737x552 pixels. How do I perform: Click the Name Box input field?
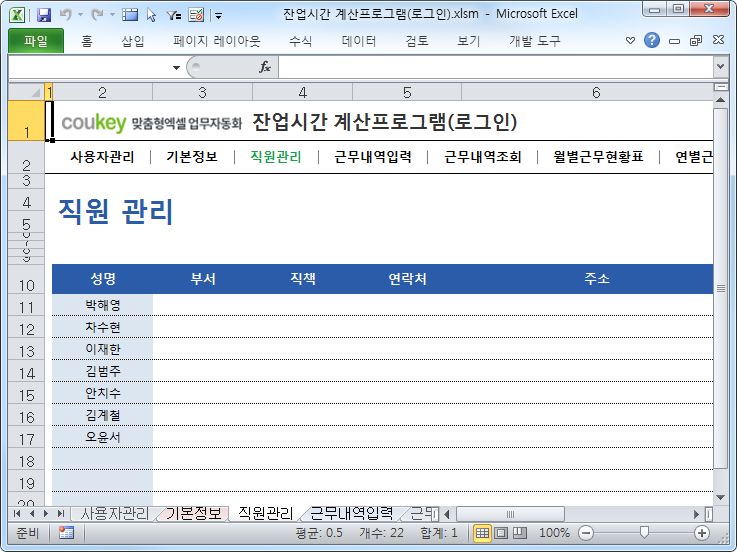[x=89, y=68]
